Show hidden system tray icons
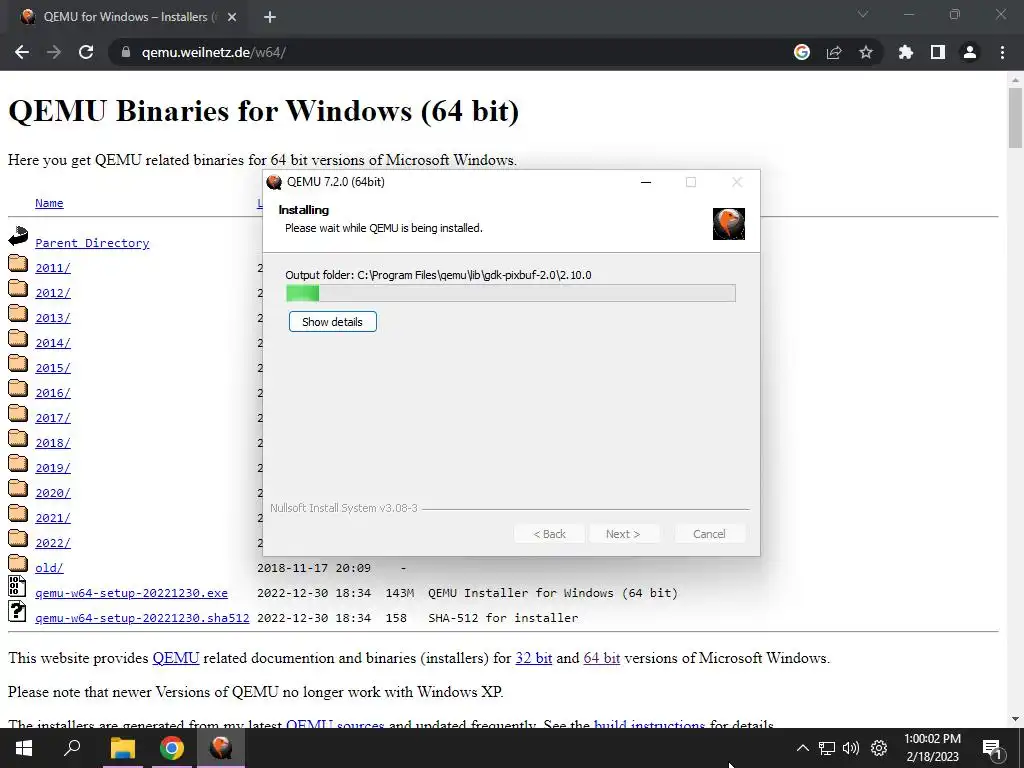The height and width of the screenshot is (768, 1024). (803, 748)
